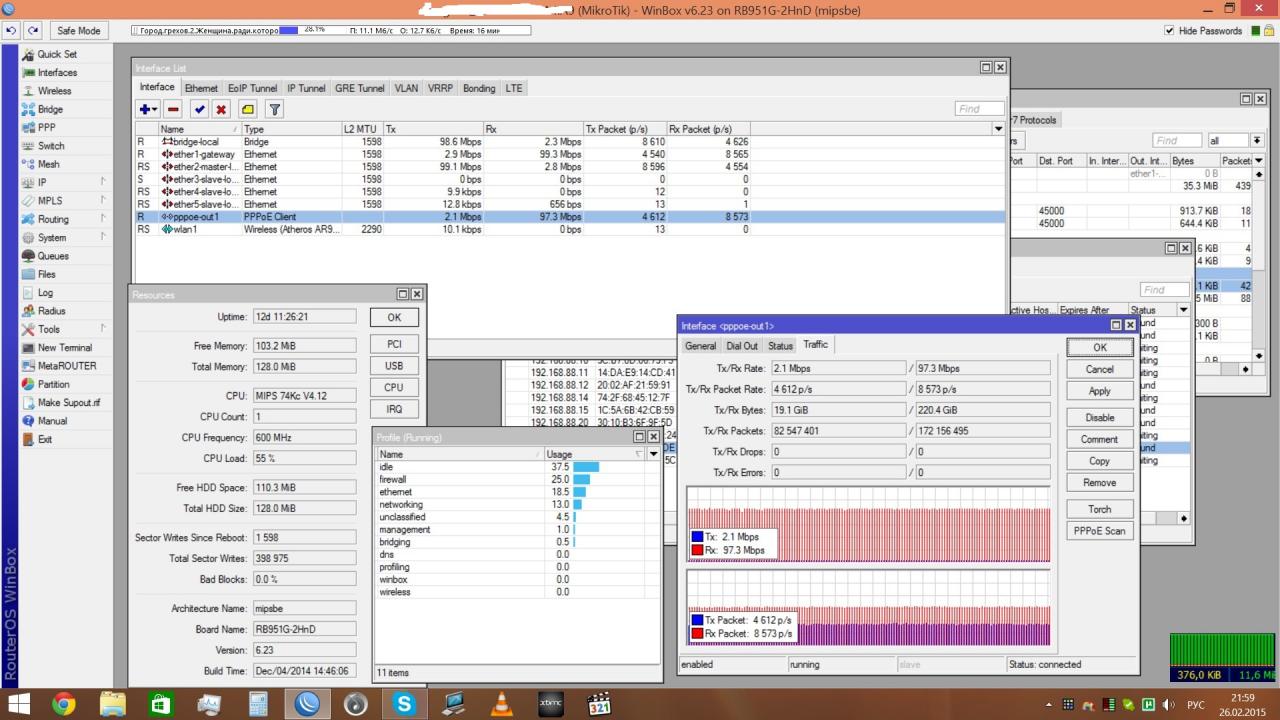Open the Profile window column dropdown arrow
The width and height of the screenshot is (1280, 720).
(x=654, y=454)
